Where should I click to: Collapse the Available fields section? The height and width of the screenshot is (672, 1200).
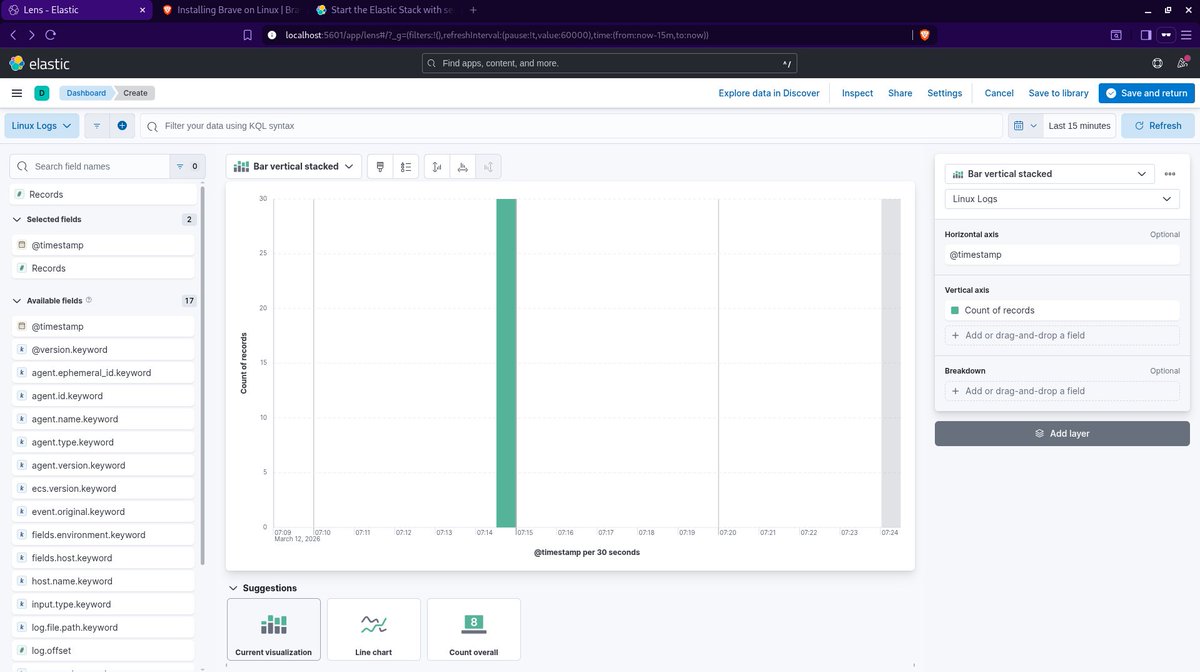pyautogui.click(x=17, y=300)
